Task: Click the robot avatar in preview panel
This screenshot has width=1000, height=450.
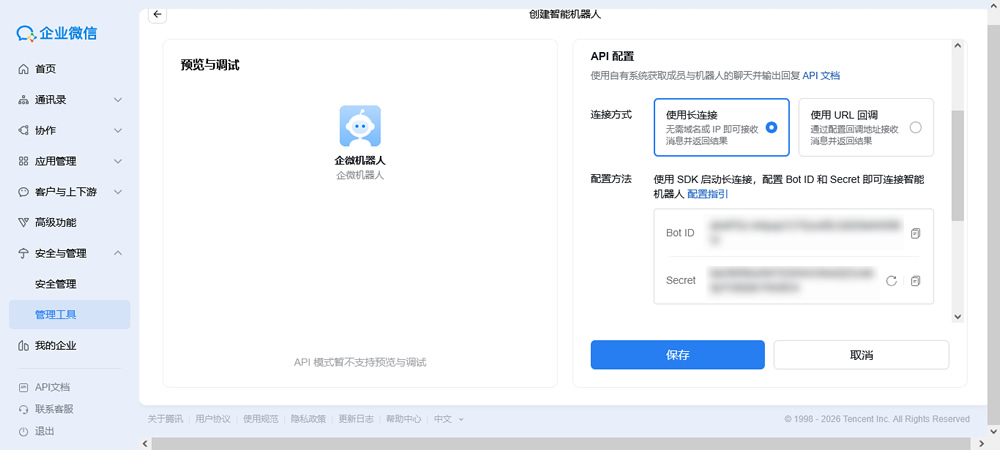Action: pos(359,127)
